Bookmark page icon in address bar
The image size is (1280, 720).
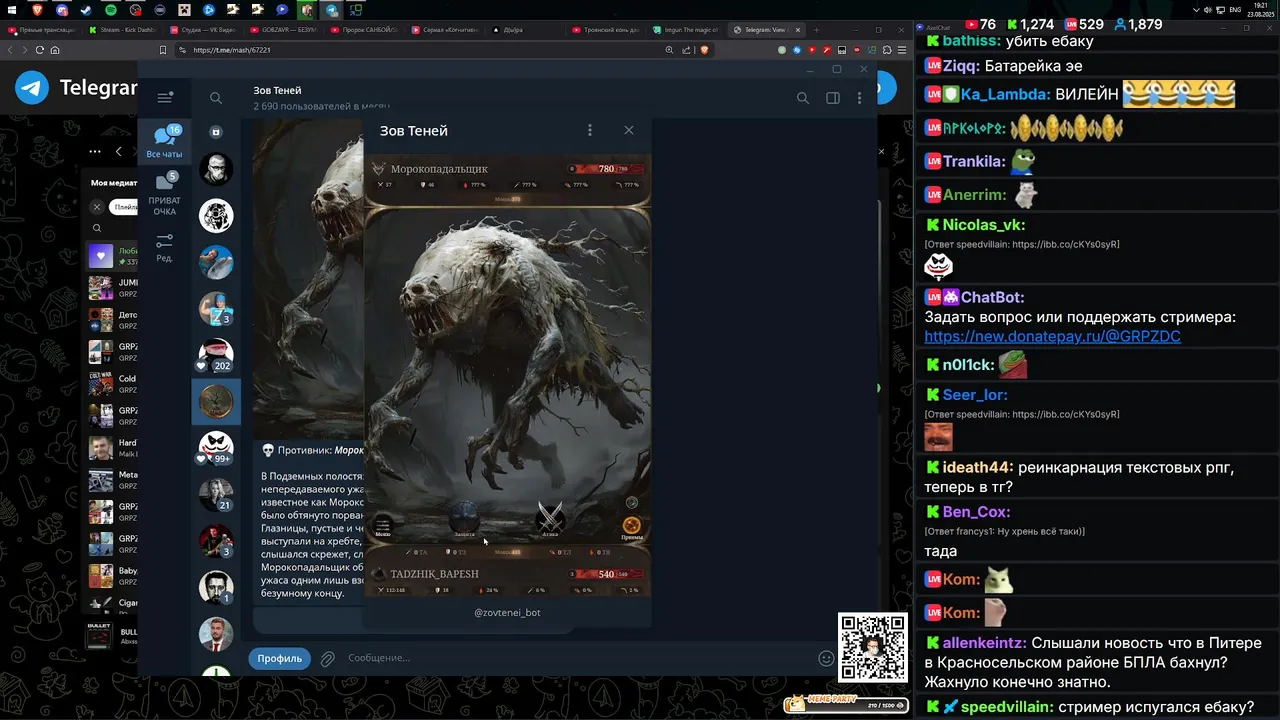(163, 50)
